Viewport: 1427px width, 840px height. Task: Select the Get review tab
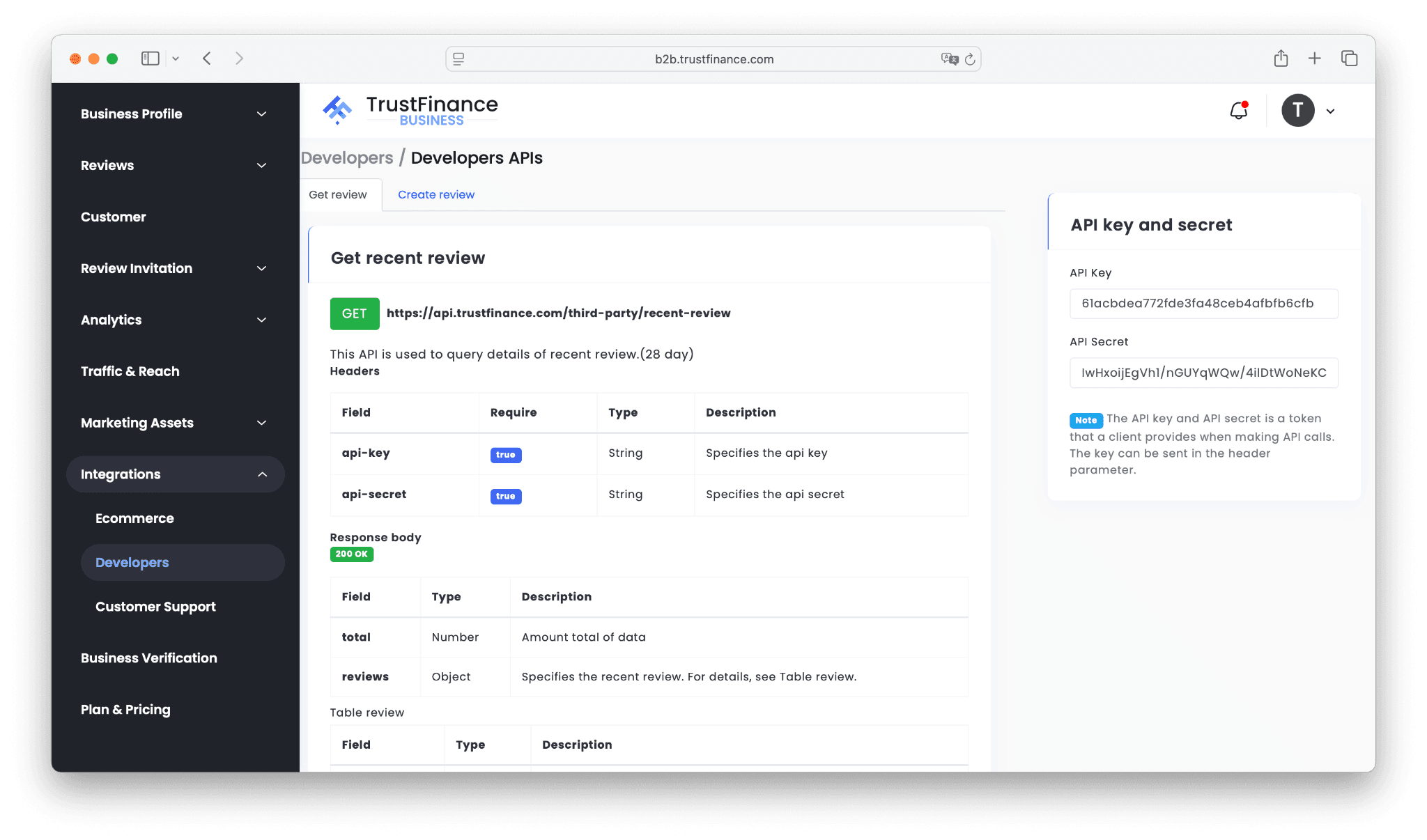tap(338, 195)
